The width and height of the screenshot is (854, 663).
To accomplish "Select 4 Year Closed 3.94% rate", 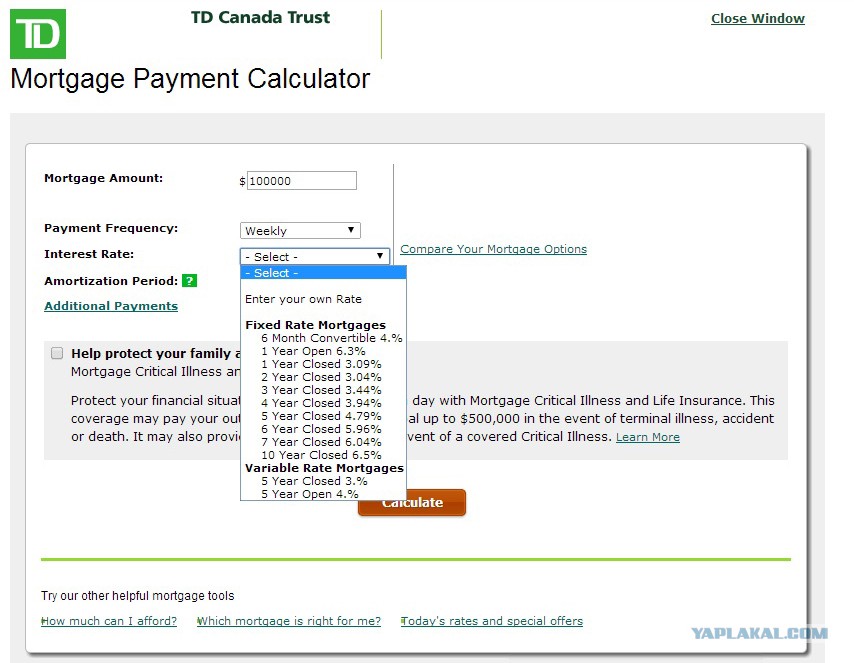I will (x=324, y=403).
